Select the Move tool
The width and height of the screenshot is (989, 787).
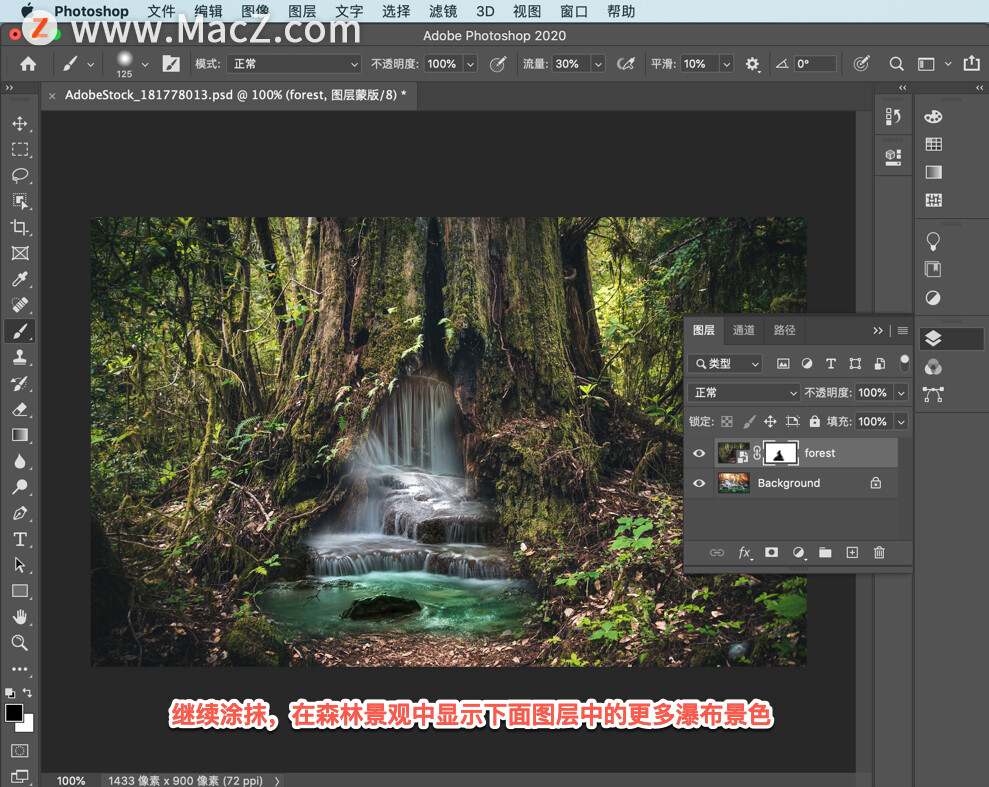(x=19, y=124)
